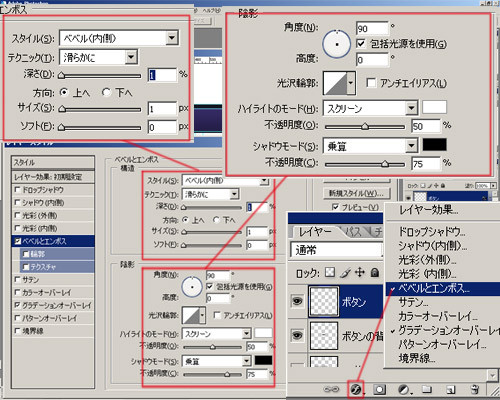The image size is (500, 400).
Task: Enable the テクスチャ sub-option checkbox
Action: pyautogui.click(x=26, y=267)
